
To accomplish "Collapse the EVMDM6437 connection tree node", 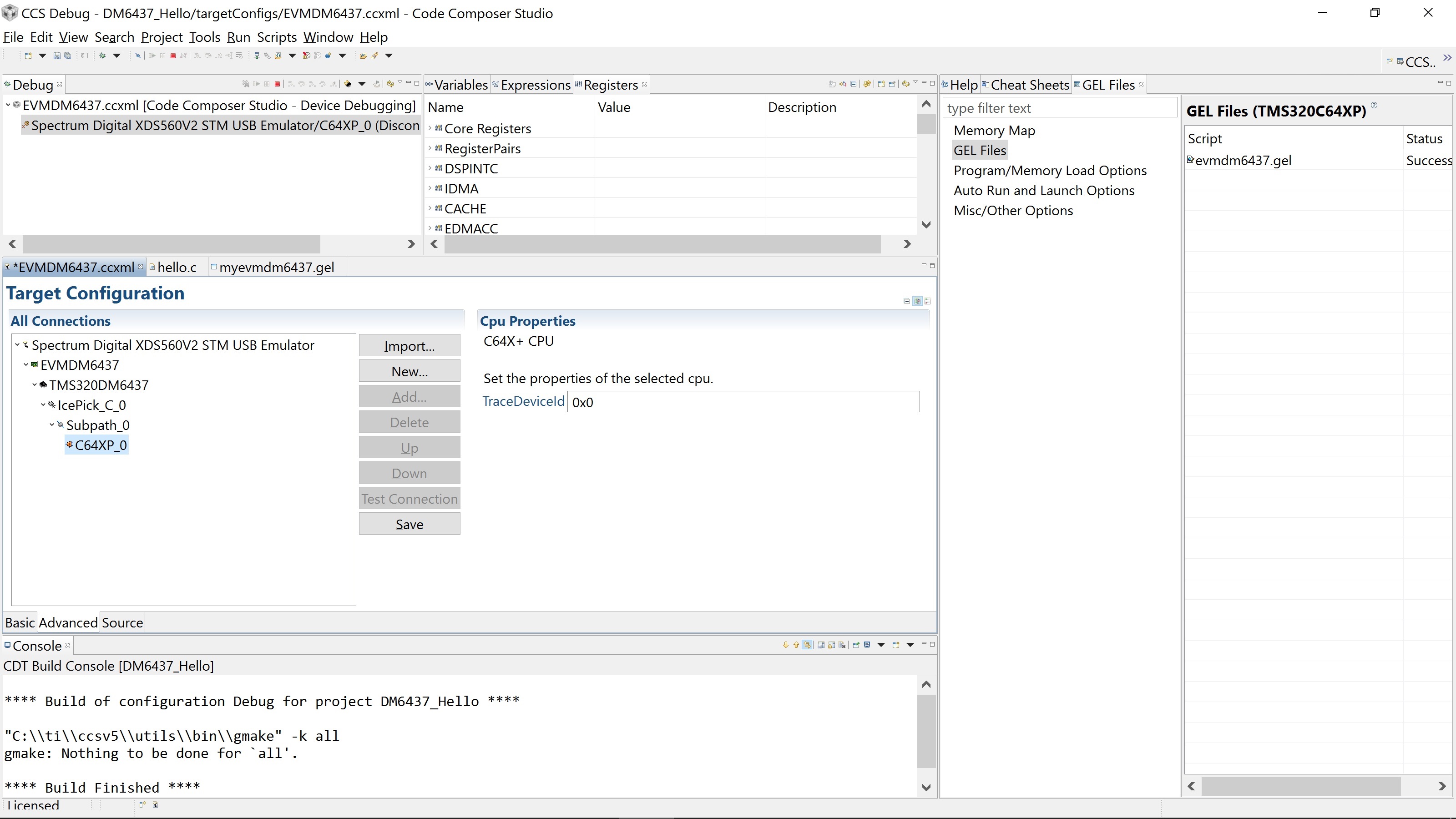I will coord(26,364).
